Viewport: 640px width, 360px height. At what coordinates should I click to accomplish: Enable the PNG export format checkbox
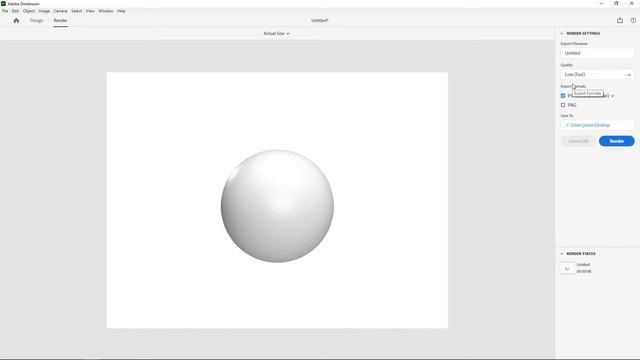(563, 105)
